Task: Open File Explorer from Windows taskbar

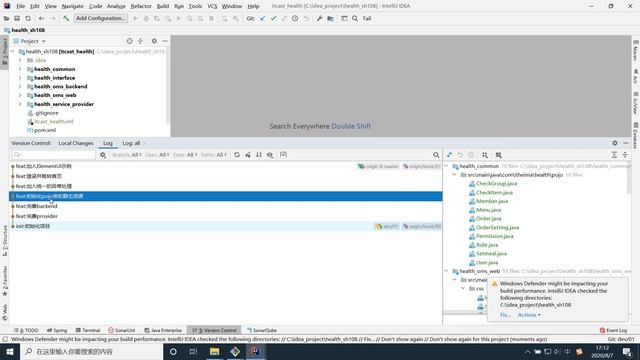Action: click(214, 351)
